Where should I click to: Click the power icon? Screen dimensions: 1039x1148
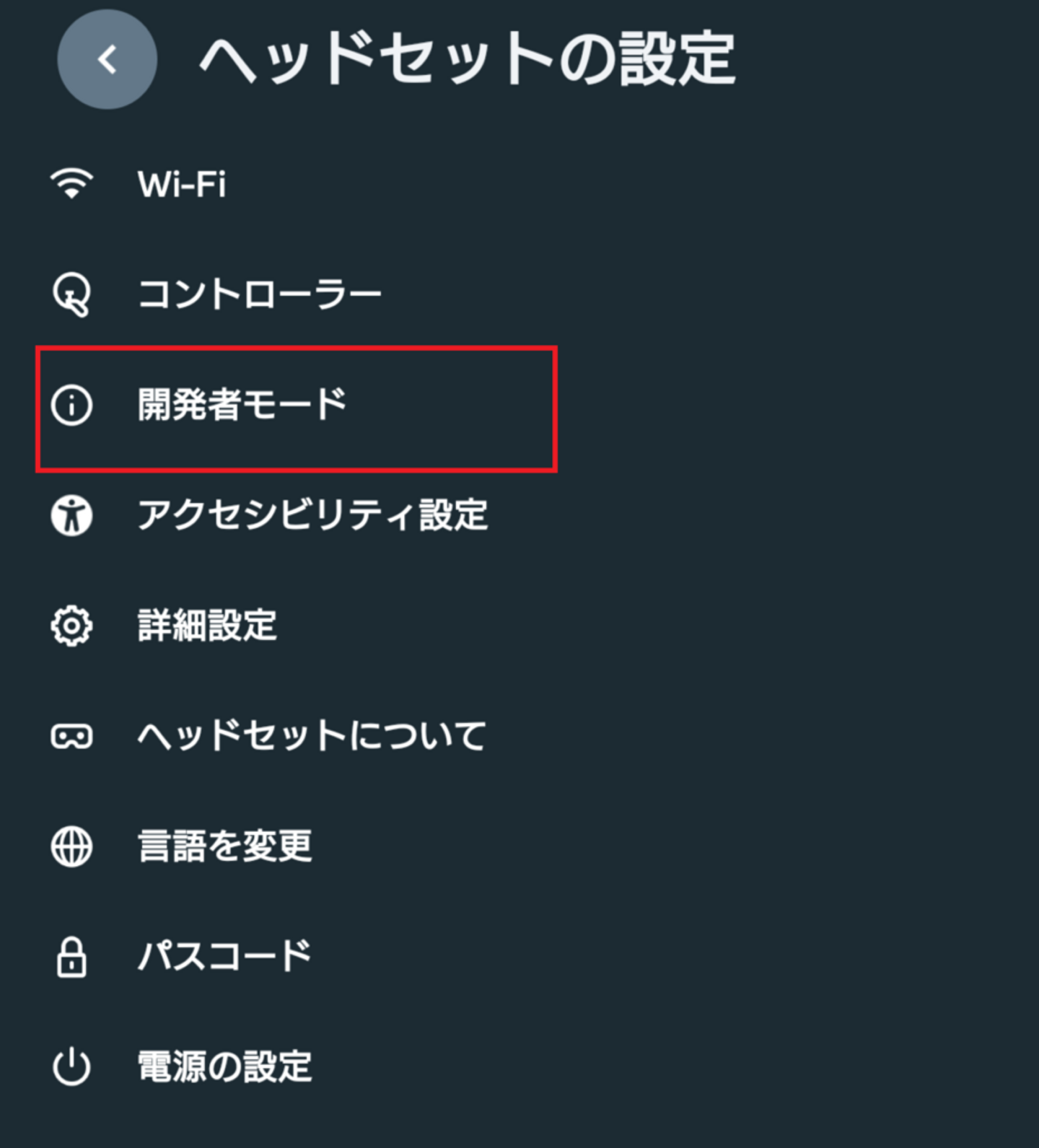click(x=71, y=1067)
